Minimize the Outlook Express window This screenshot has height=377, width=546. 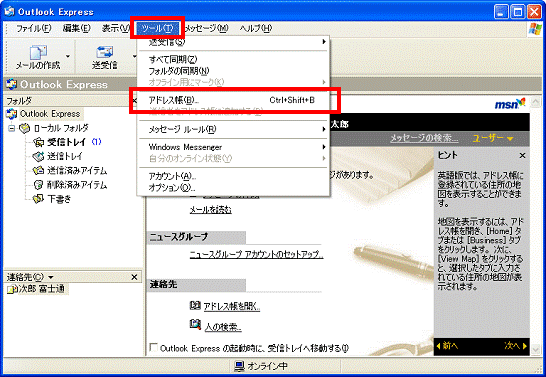click(501, 12)
